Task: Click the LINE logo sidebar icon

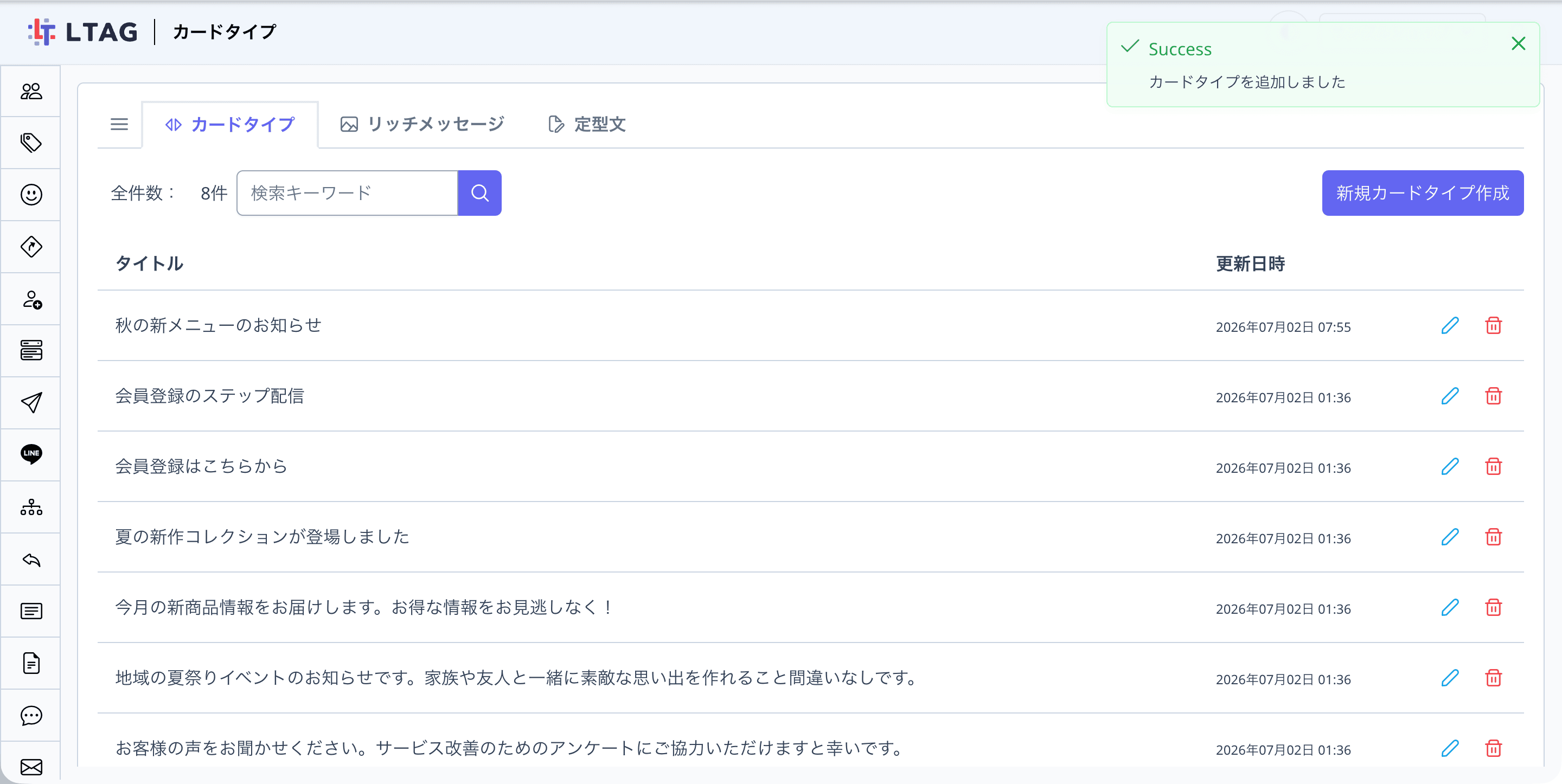Action: pyautogui.click(x=31, y=454)
